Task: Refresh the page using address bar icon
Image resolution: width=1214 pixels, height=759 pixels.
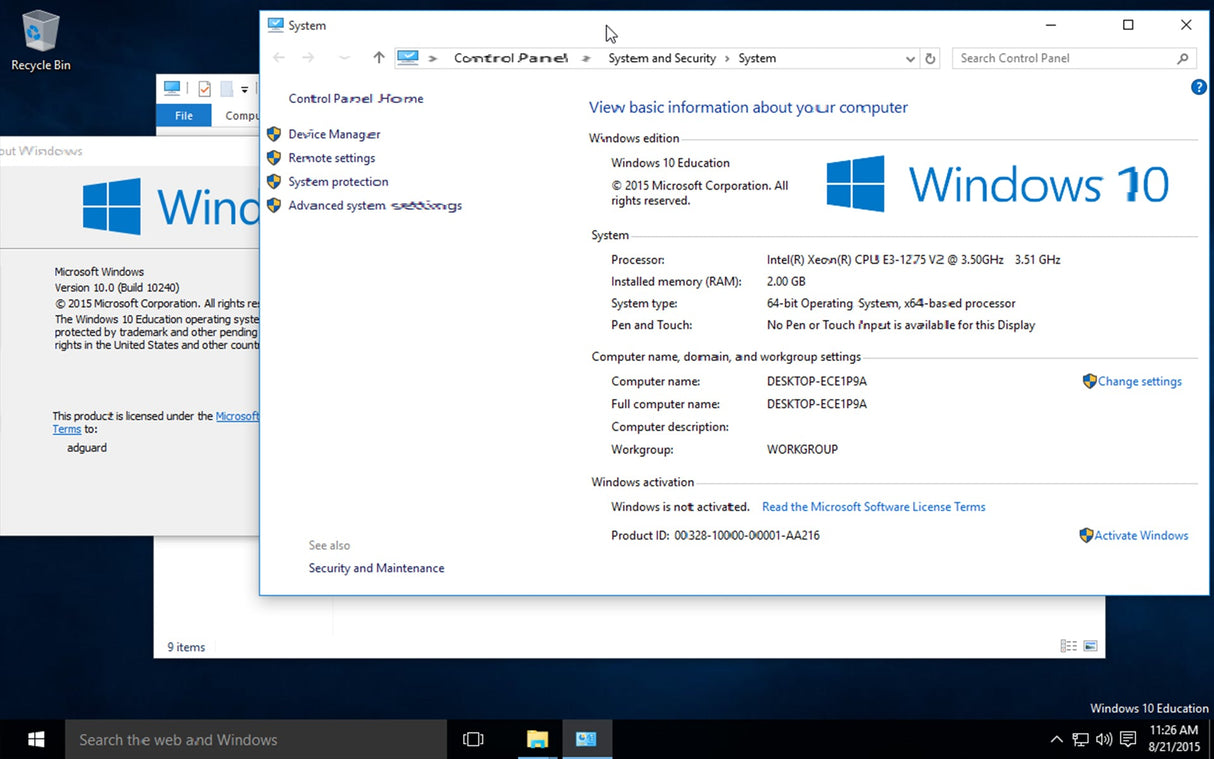Action: coord(930,58)
